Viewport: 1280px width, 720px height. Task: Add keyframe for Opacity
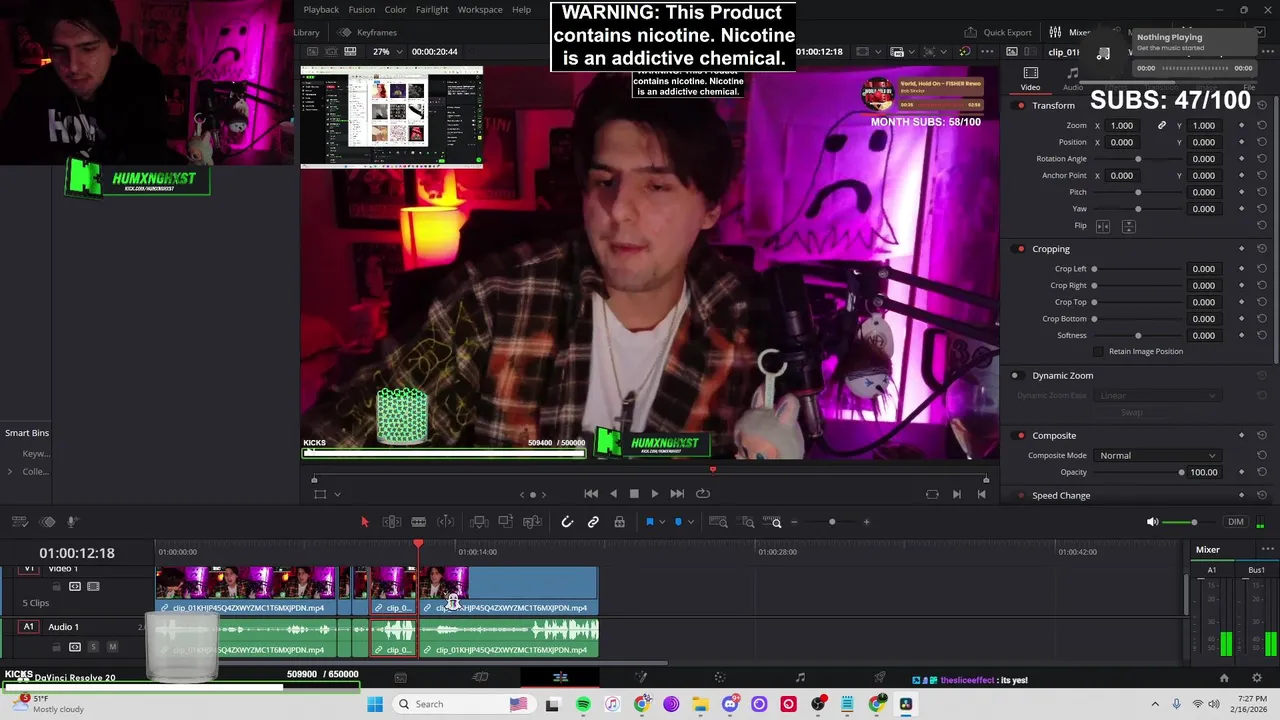coord(1241,473)
